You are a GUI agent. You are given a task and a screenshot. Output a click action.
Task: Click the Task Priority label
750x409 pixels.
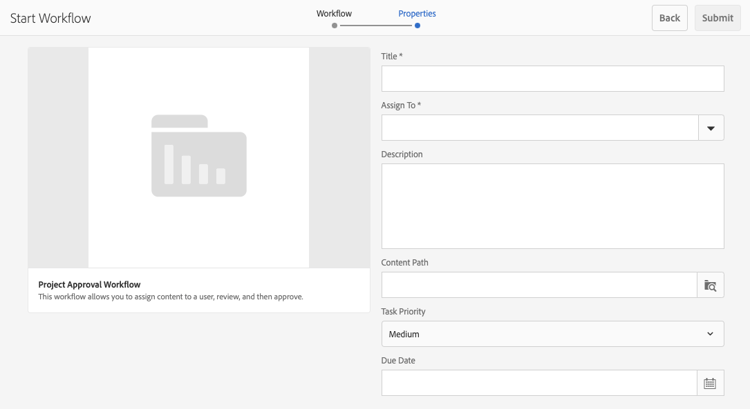tap(403, 311)
